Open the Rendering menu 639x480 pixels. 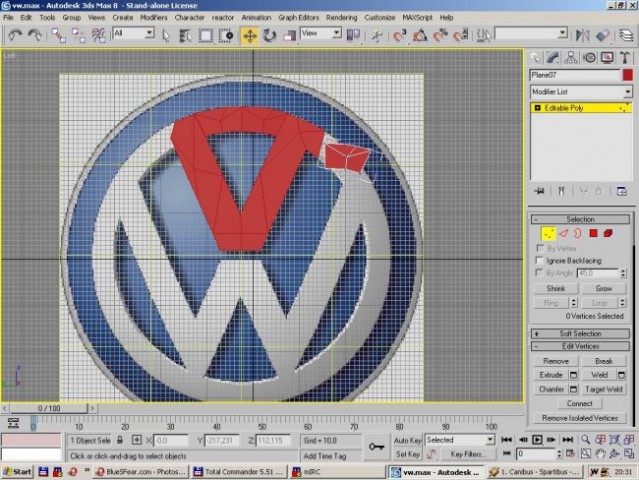pos(342,18)
